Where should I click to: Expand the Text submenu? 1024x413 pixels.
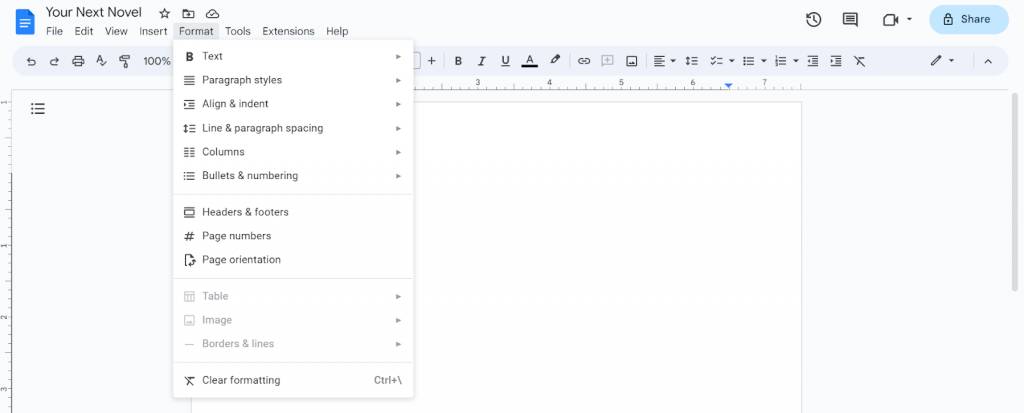293,56
